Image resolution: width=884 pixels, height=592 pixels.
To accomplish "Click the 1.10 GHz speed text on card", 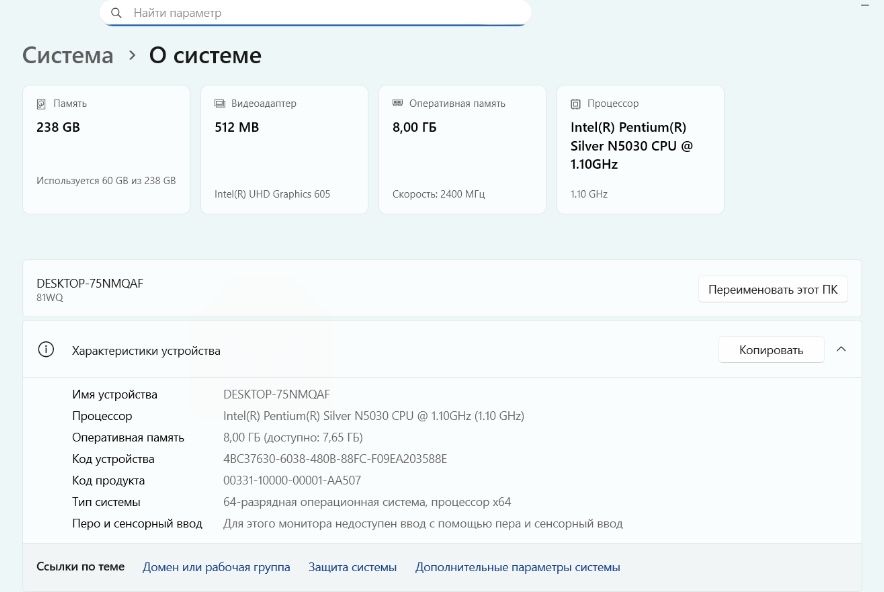I will (589, 194).
